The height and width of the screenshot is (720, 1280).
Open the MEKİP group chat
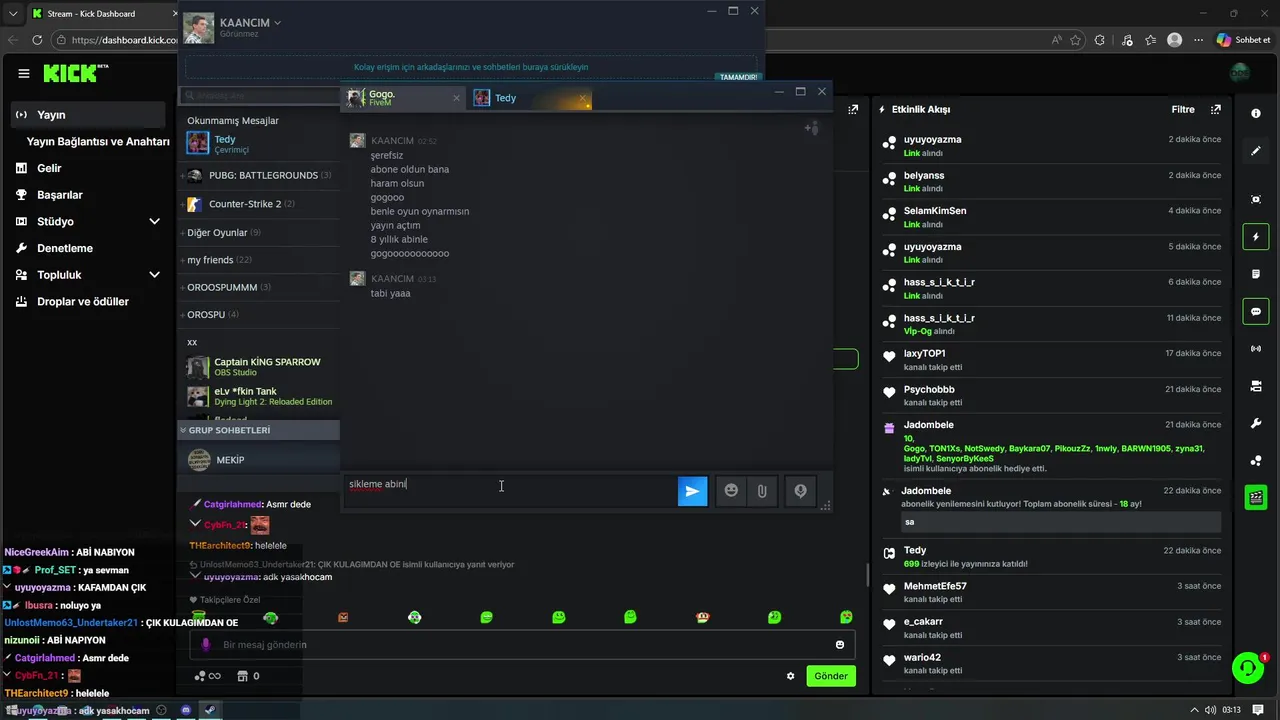(x=258, y=460)
